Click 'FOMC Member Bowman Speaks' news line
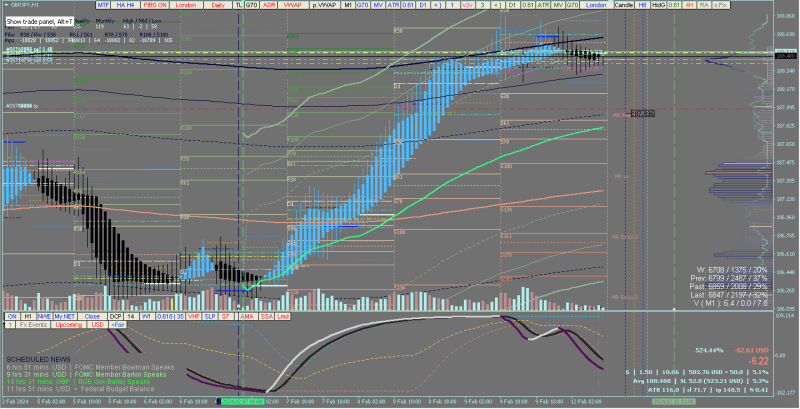The height and width of the screenshot is (409, 800). [124, 367]
